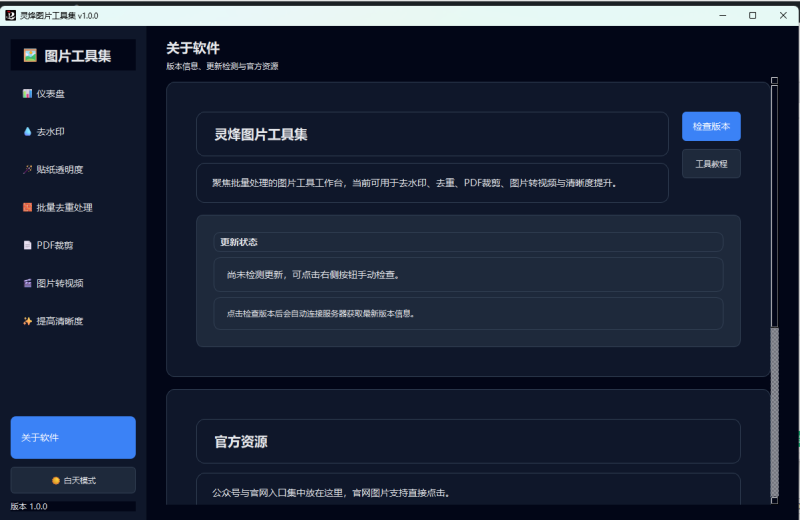This screenshot has width=800, height=520.
Task: Click the 仪表盘 dashboard chart icon
Action: click(27, 93)
